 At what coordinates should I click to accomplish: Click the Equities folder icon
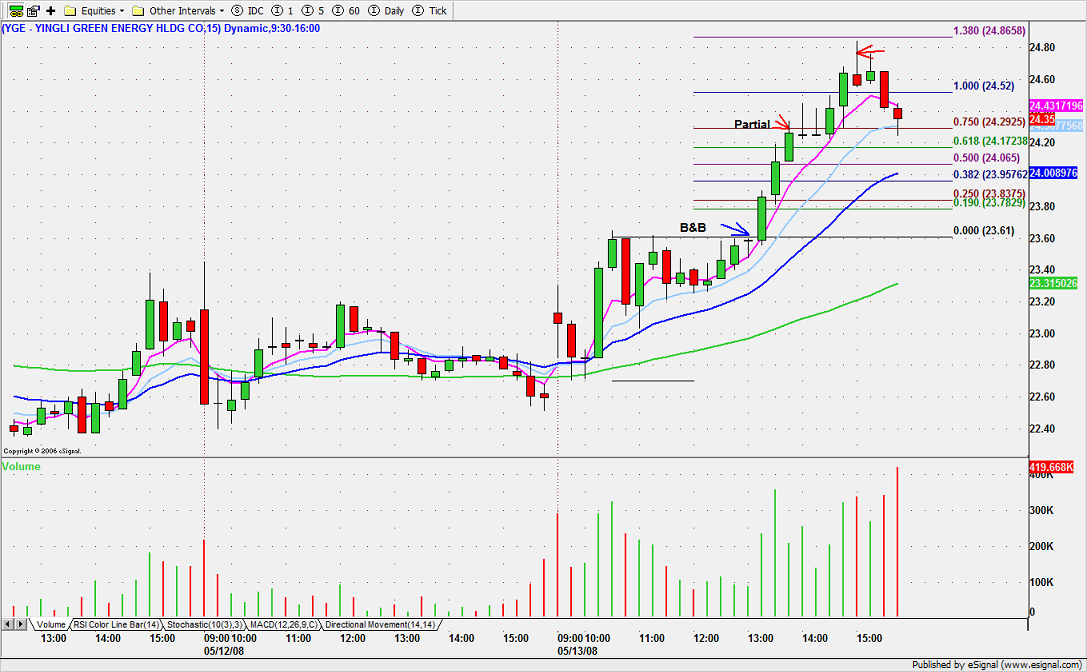(x=69, y=10)
